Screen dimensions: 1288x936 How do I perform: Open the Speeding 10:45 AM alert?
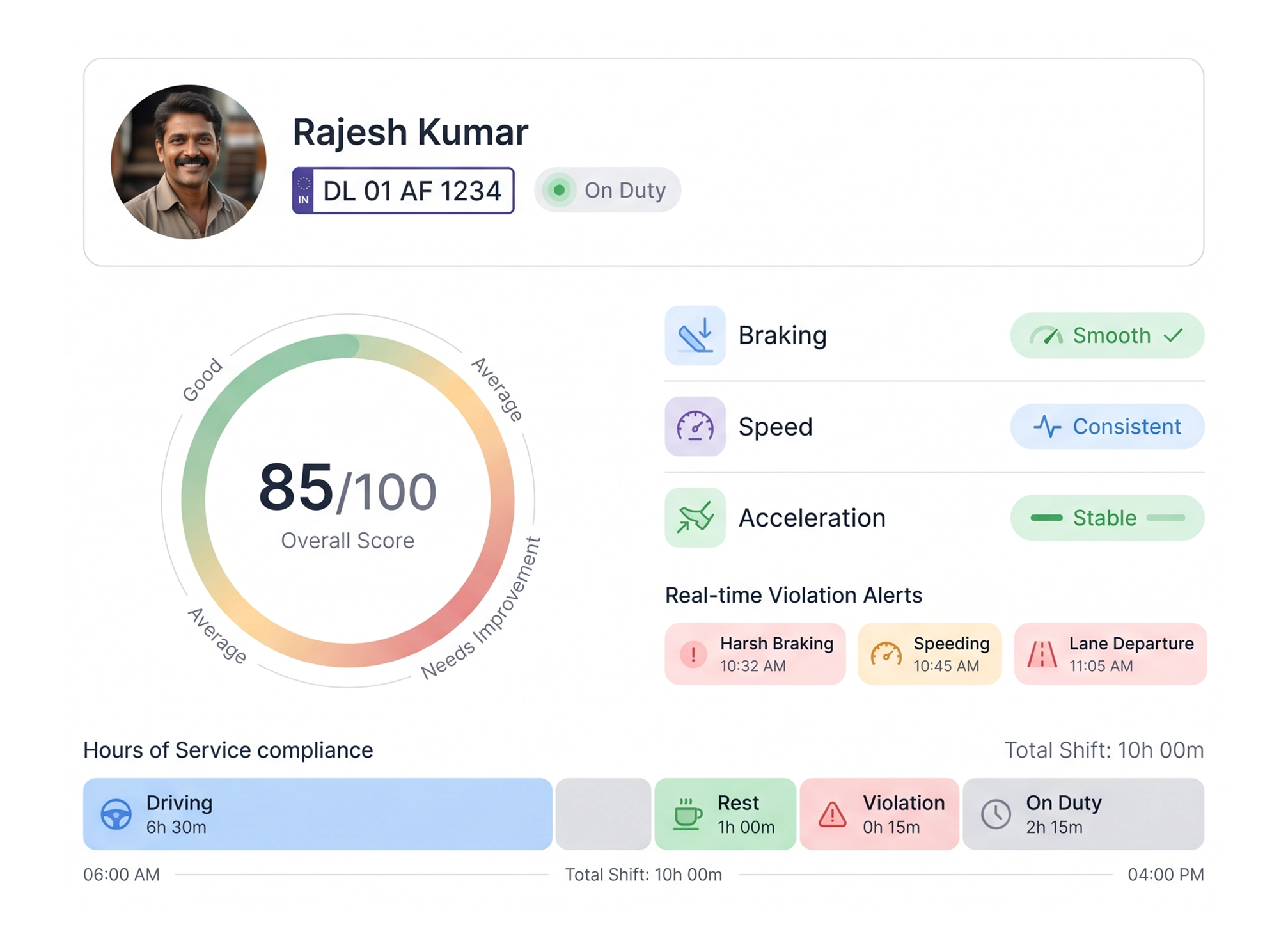(930, 654)
